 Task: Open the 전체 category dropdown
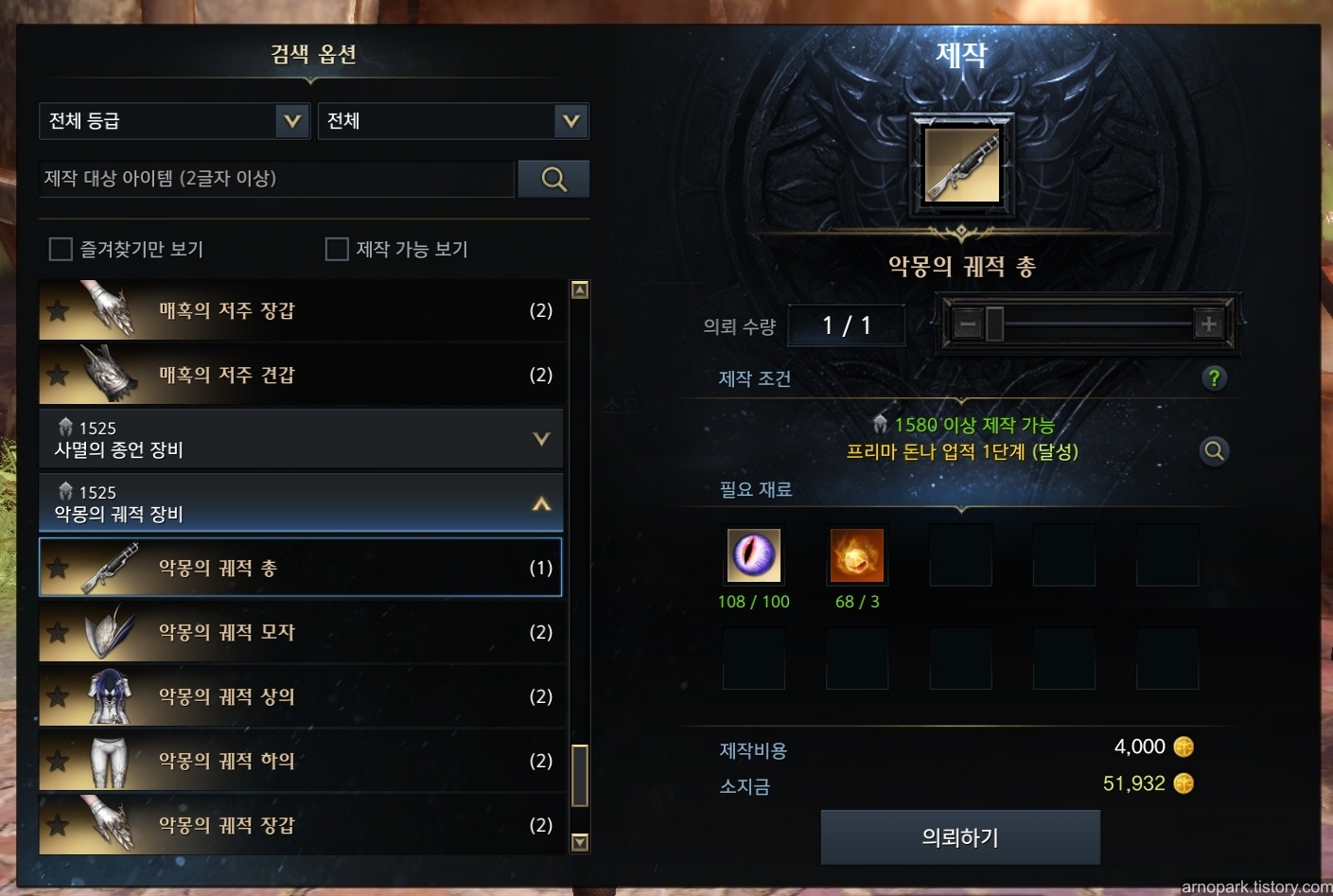(x=453, y=121)
